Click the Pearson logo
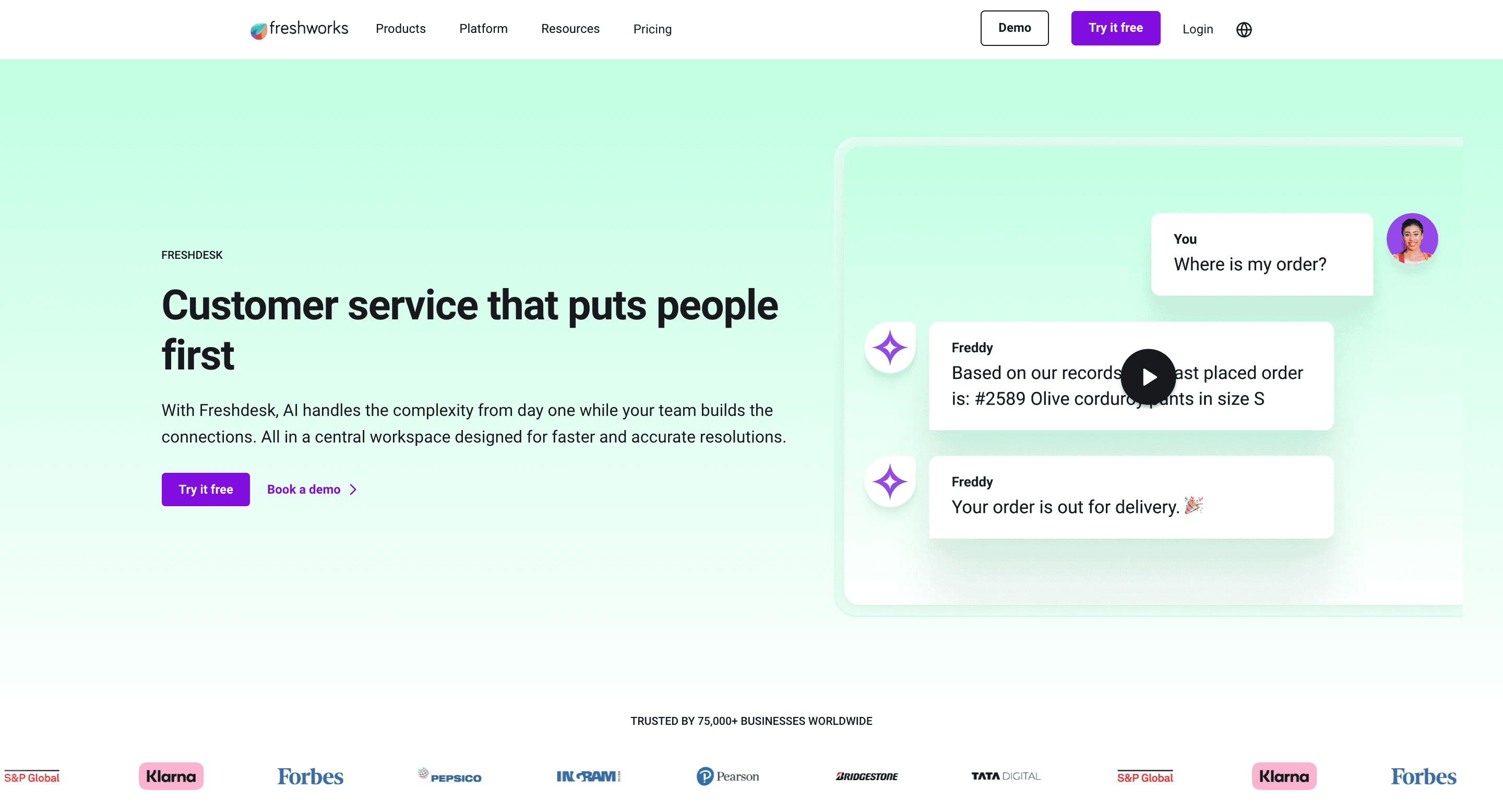The image size is (1503, 812). (727, 777)
